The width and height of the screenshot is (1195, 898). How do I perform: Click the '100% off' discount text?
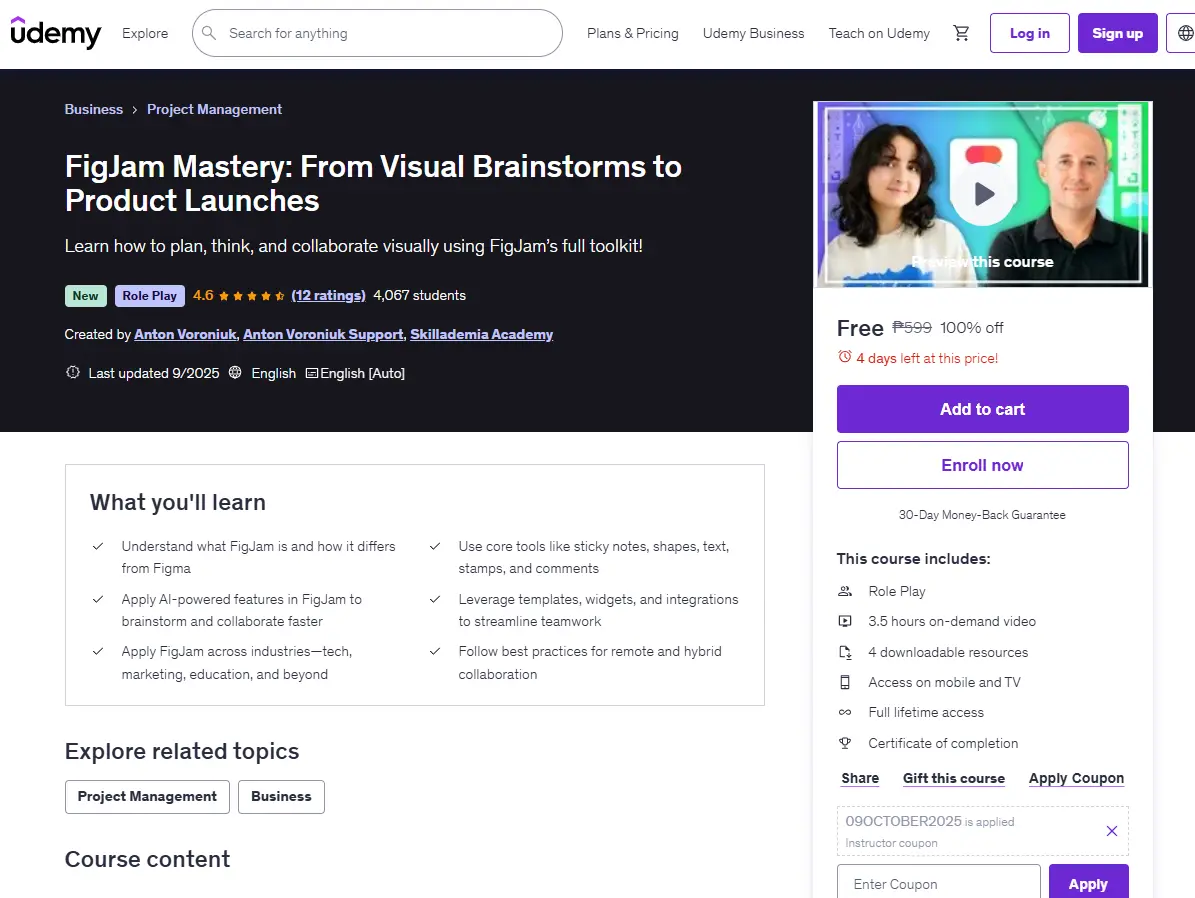coord(972,328)
